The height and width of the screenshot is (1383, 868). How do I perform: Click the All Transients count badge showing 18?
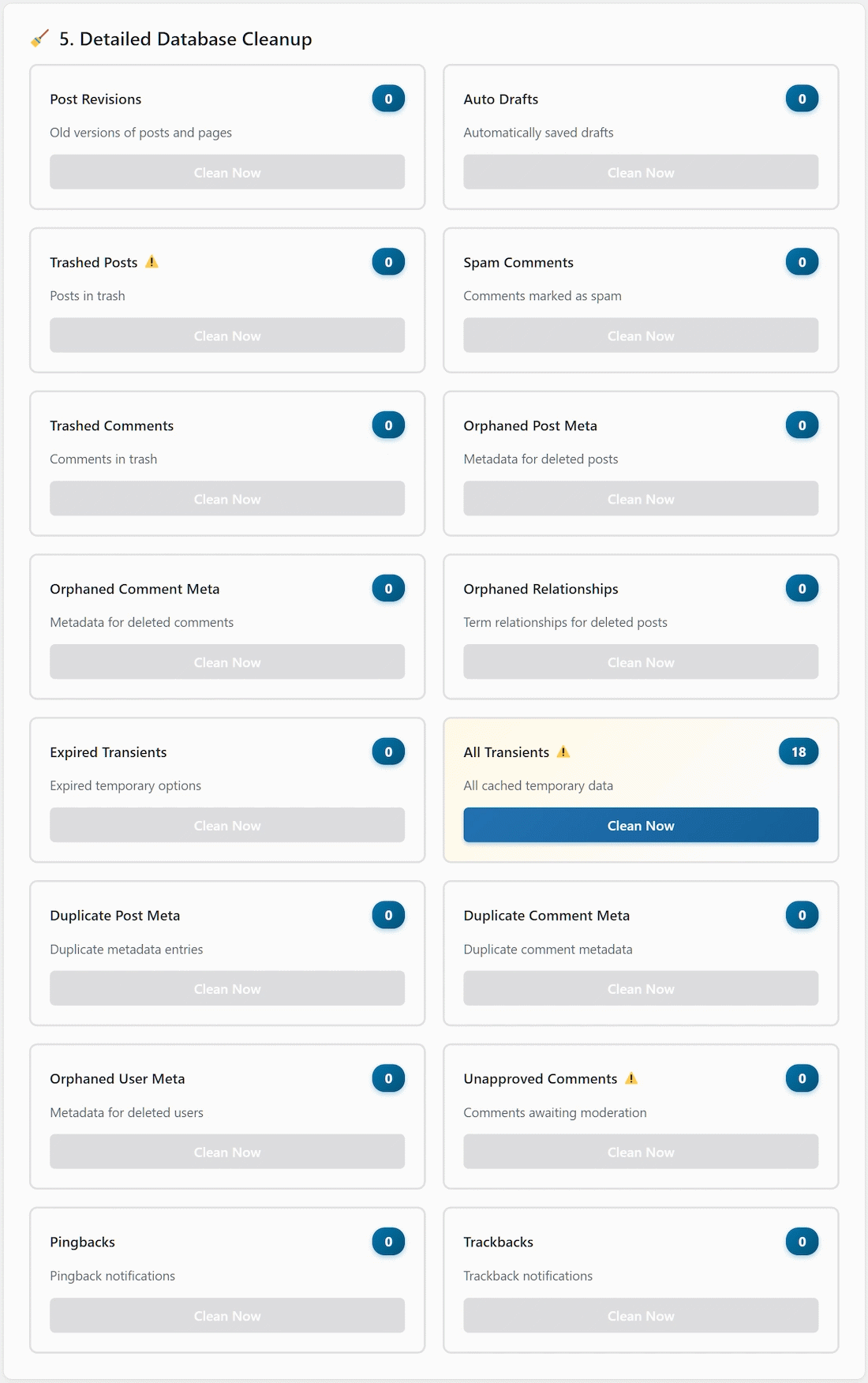[x=798, y=752]
